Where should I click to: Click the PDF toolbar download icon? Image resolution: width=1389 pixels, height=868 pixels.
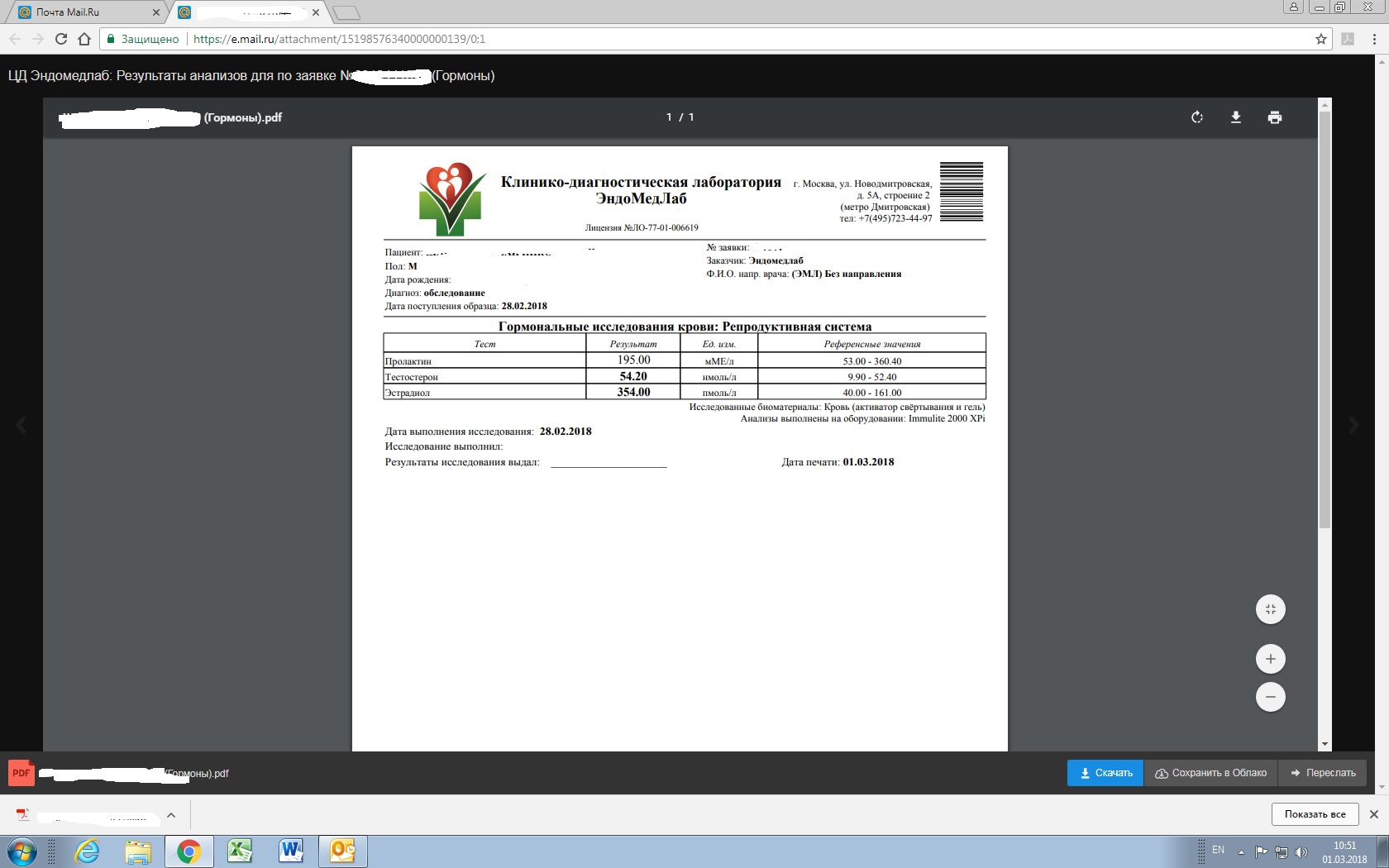click(1235, 117)
